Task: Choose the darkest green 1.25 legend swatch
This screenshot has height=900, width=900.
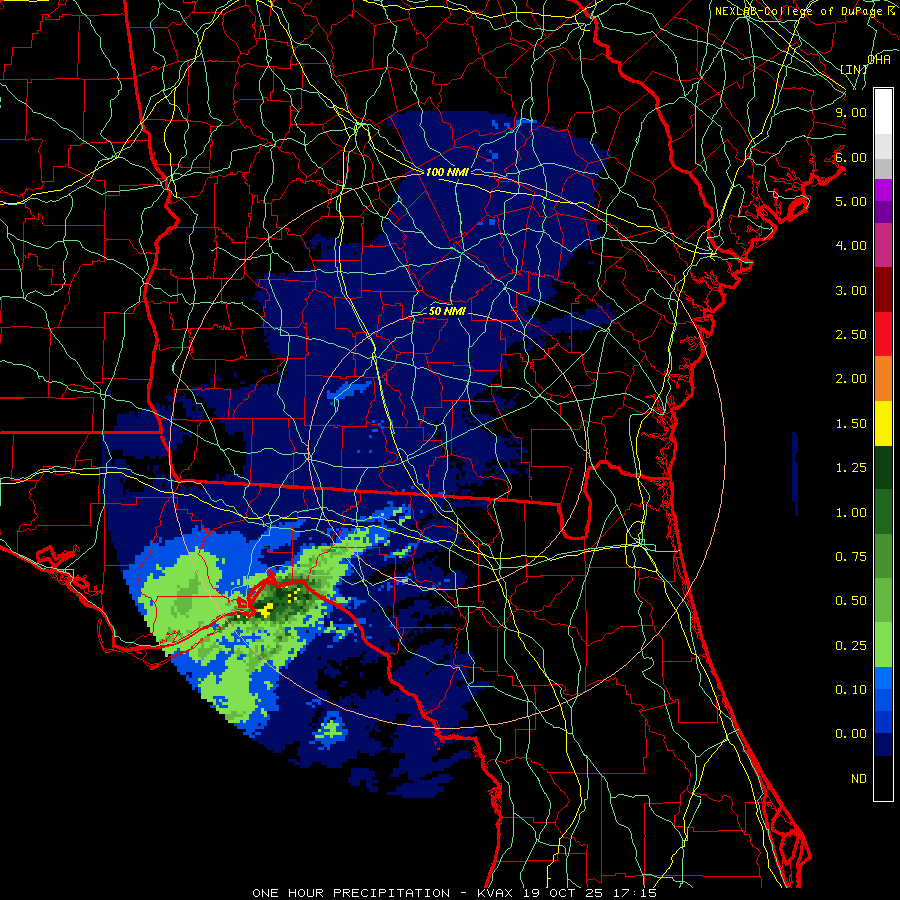Action: pyautogui.click(x=883, y=468)
